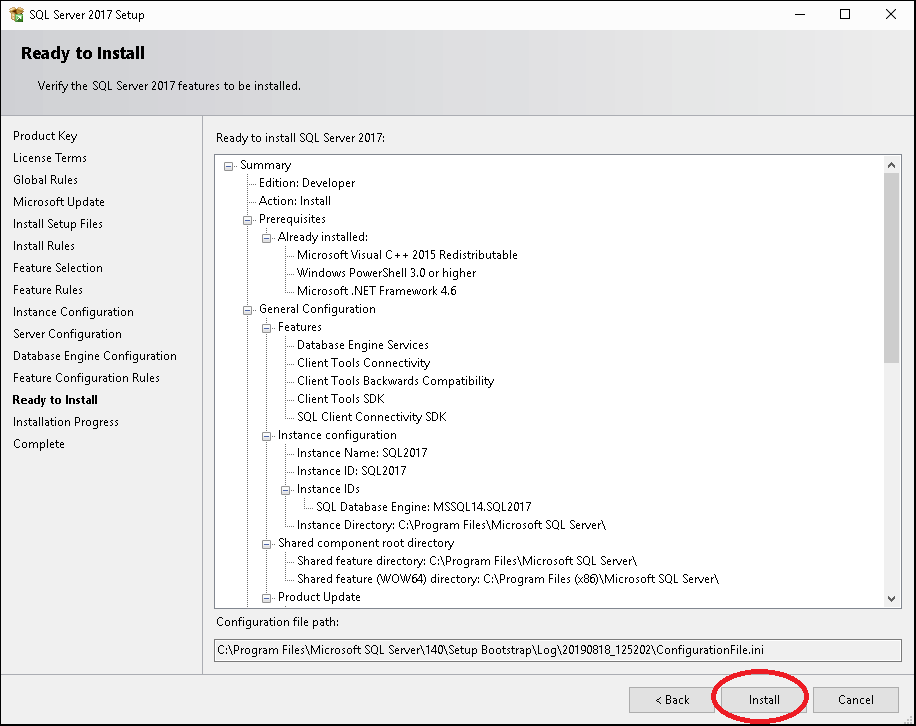Viewport: 916px width, 726px height.
Task: Select Microsoft Visual C++ 2015 Redistributable row
Action: pos(407,255)
